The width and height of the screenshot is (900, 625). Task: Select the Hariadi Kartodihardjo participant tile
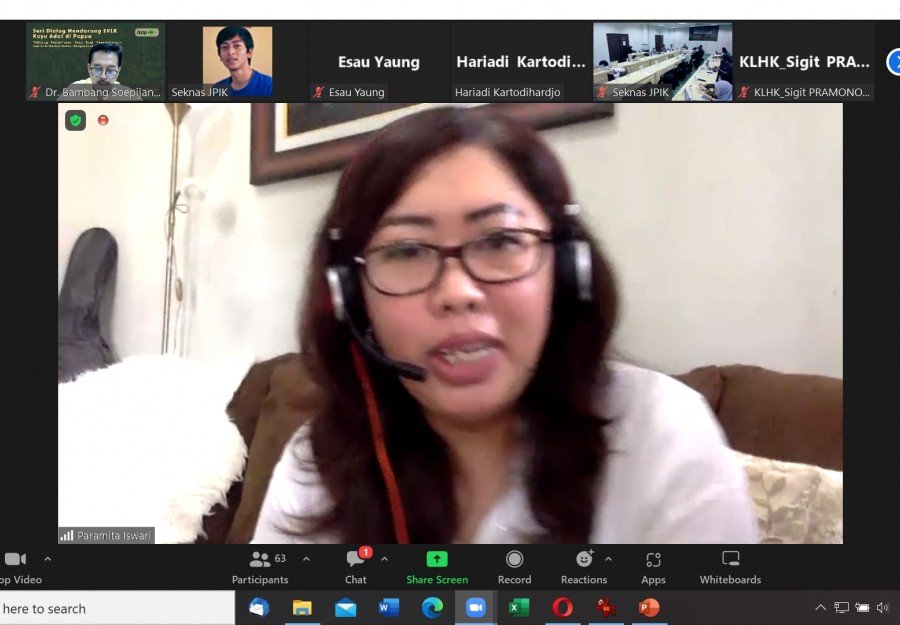click(x=521, y=61)
